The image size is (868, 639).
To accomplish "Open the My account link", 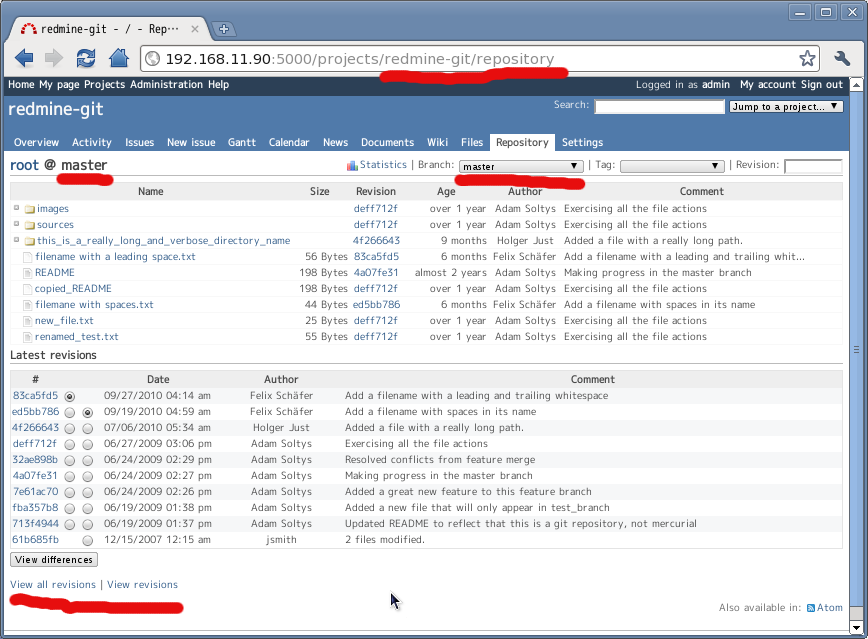I will click(768, 84).
